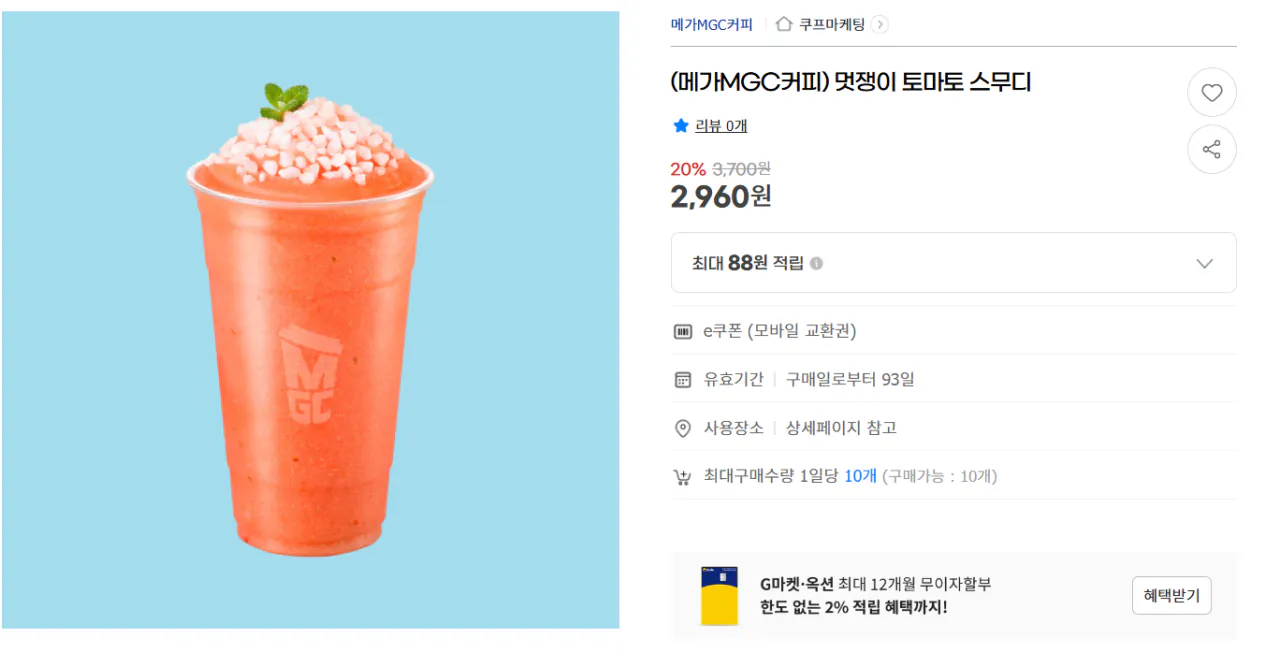Go to 쿠프마케팅 seller shop
Viewport: 1280px width, 653px height.
[x=831, y=24]
